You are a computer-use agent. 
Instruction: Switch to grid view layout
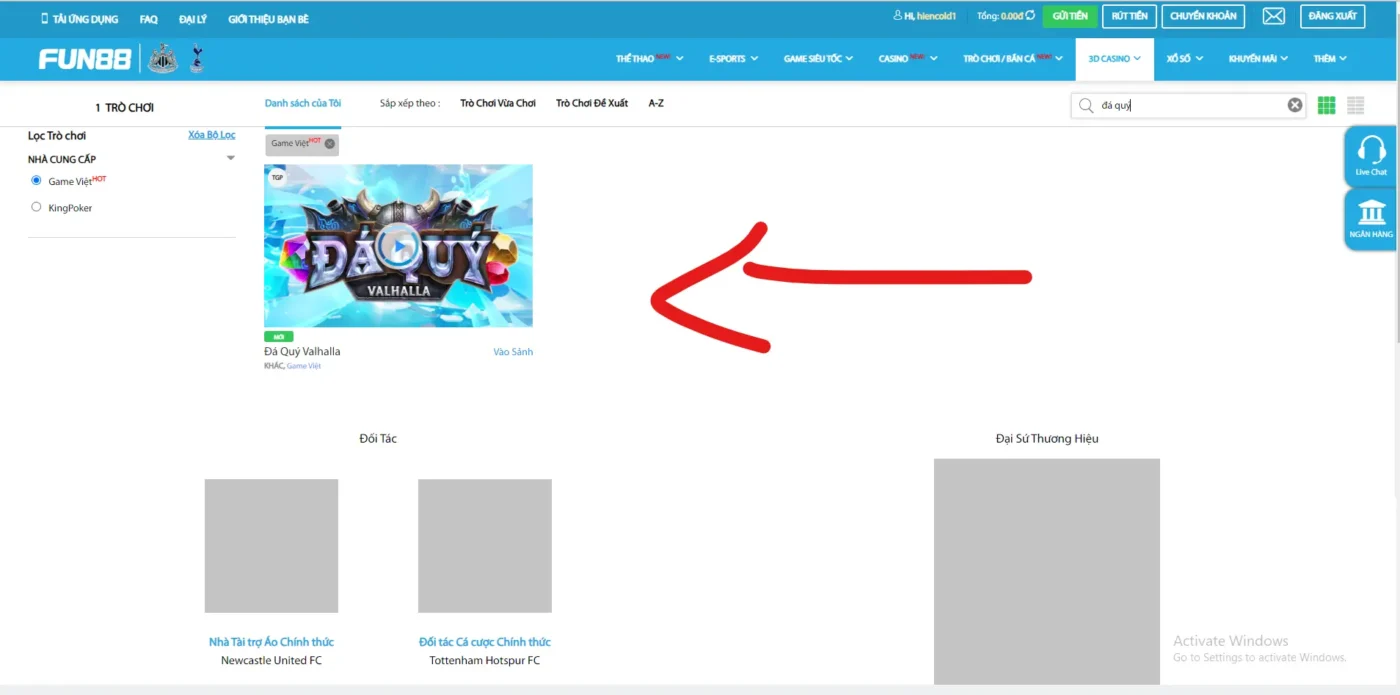pos(1327,105)
